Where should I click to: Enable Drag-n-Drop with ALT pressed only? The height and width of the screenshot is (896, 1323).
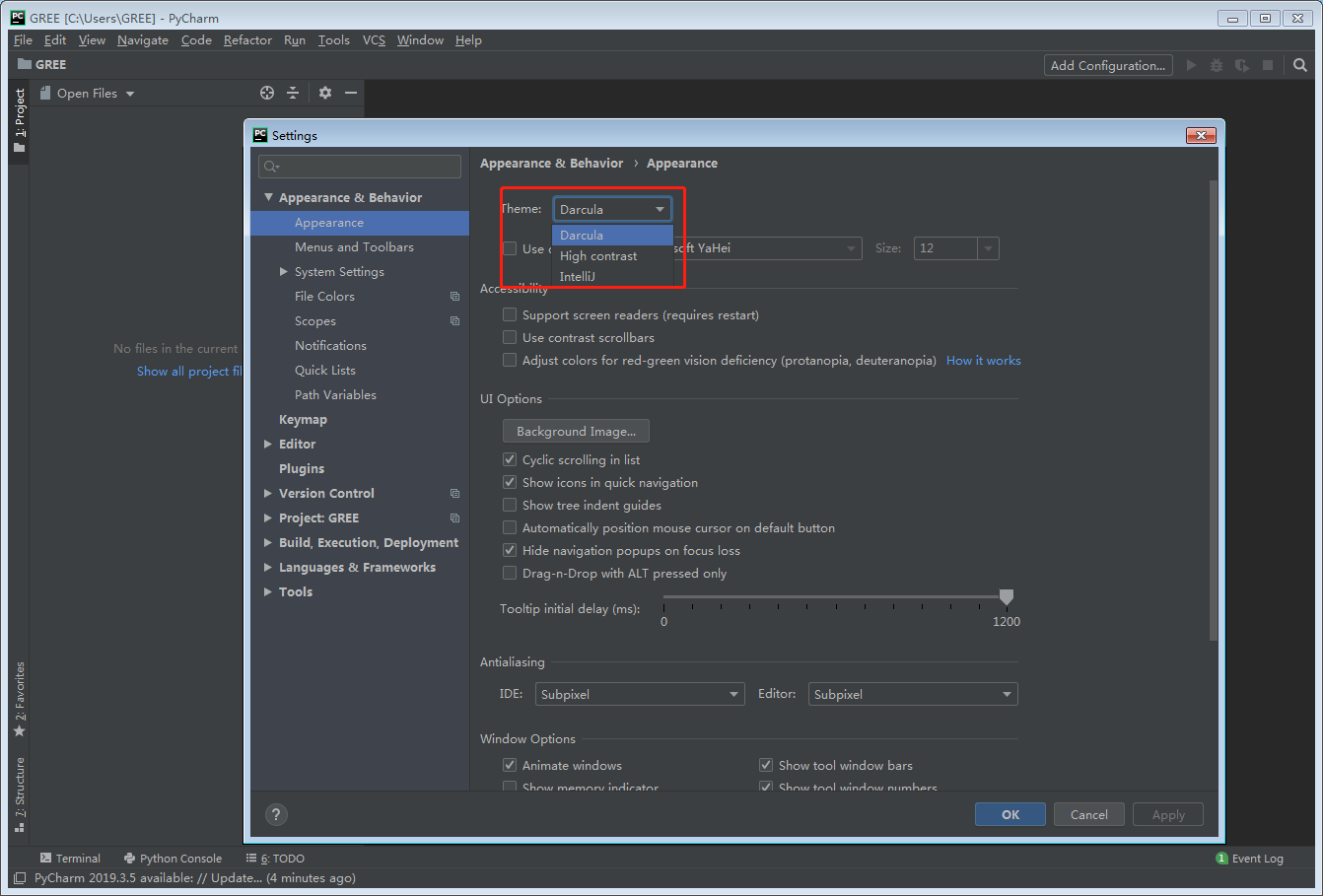click(510, 573)
